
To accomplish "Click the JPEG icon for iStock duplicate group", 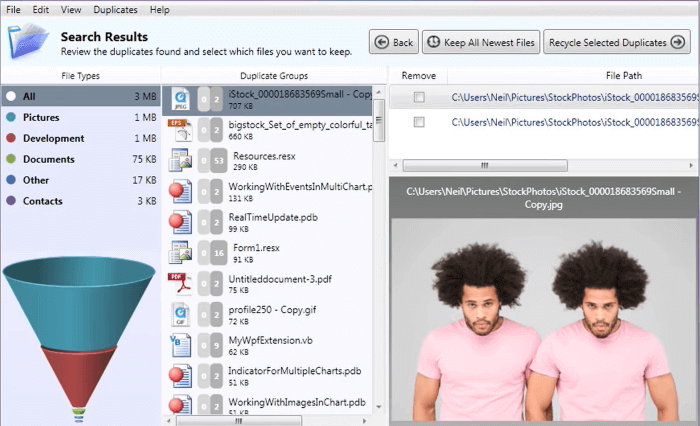I will (x=181, y=99).
